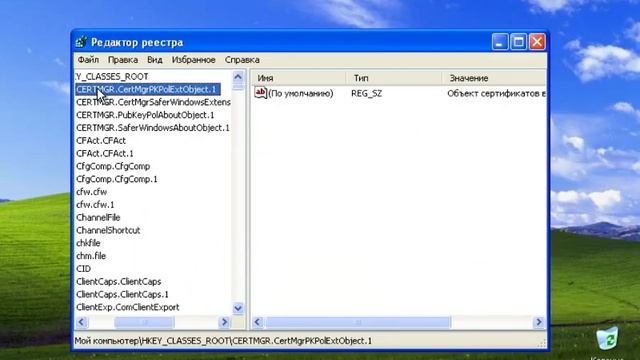The width and height of the screenshot is (640, 360).
Task: Open the Файл menu
Action: pyautogui.click(x=88, y=60)
